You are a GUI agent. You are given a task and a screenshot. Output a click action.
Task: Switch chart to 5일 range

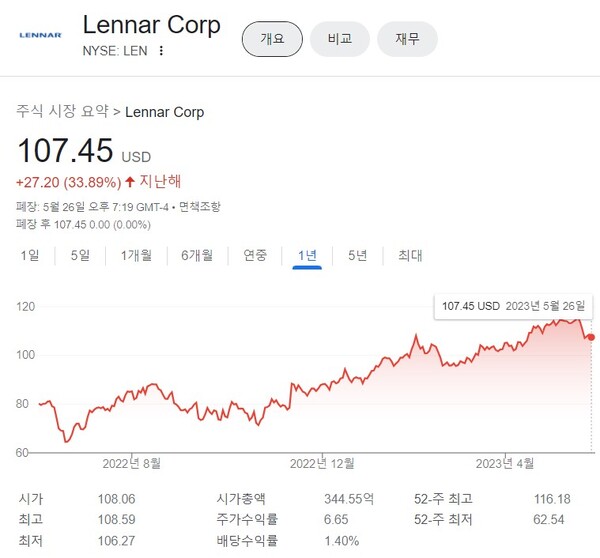click(x=80, y=256)
